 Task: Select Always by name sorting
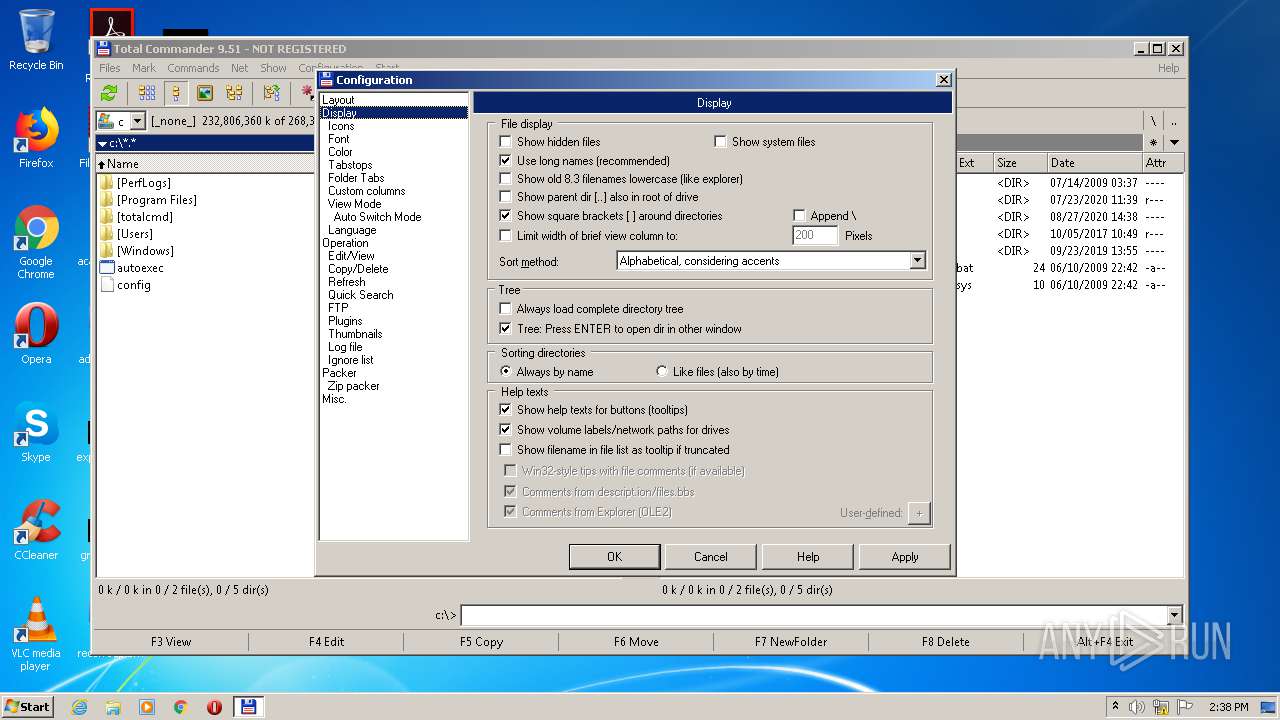coord(505,371)
